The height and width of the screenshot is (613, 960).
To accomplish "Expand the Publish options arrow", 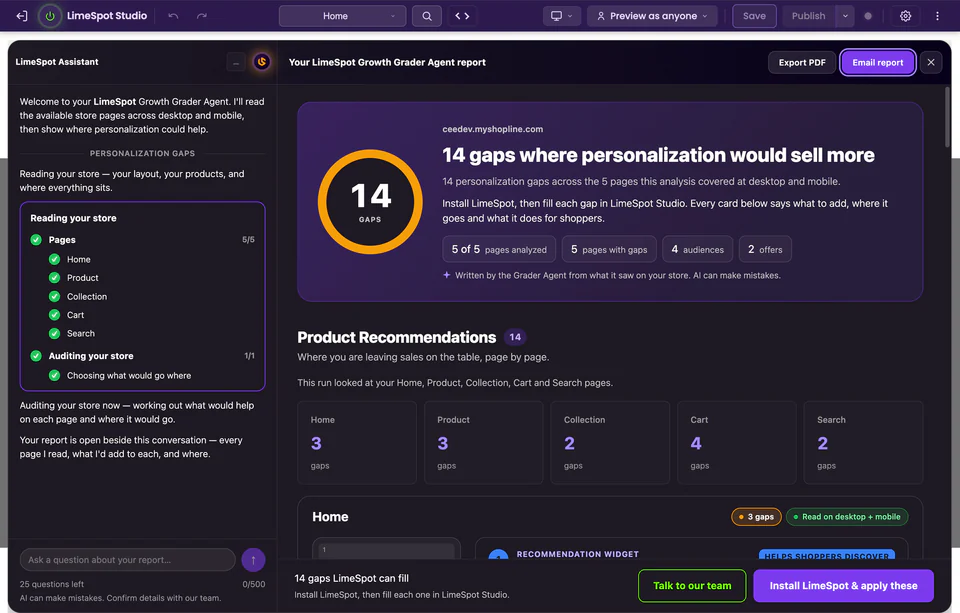I will 845,16.
